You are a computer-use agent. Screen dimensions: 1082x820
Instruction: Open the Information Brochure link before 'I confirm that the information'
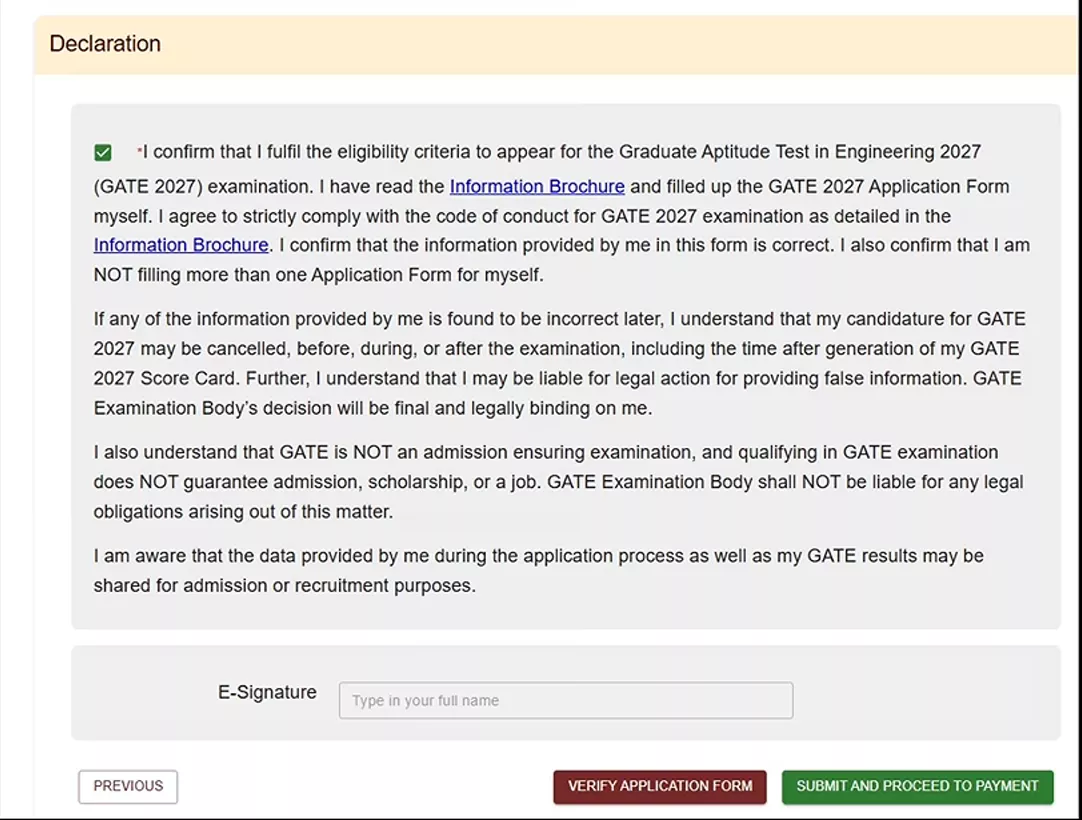pos(181,245)
